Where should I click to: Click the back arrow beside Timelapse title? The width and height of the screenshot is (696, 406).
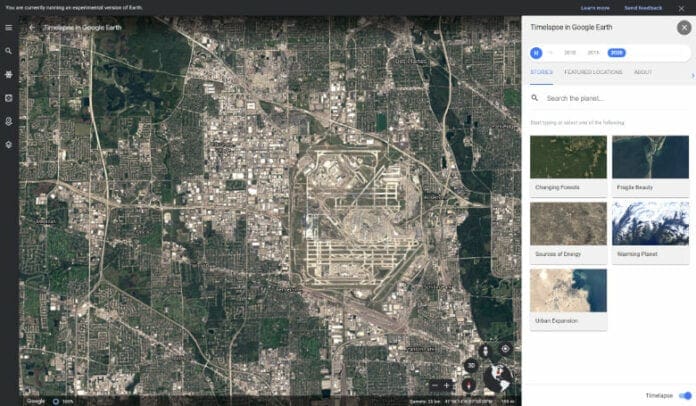tap(32, 27)
